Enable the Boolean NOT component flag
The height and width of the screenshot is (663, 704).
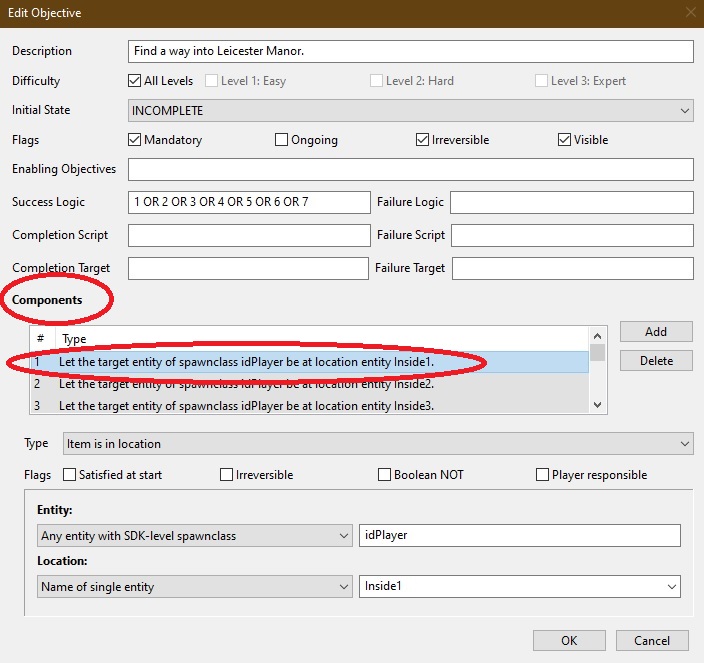click(385, 475)
